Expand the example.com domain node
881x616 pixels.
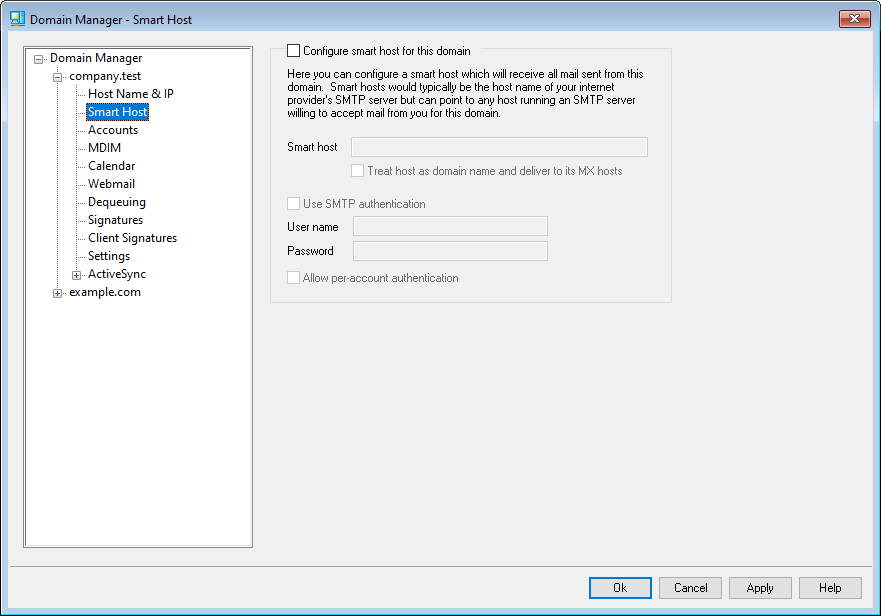(x=58, y=293)
